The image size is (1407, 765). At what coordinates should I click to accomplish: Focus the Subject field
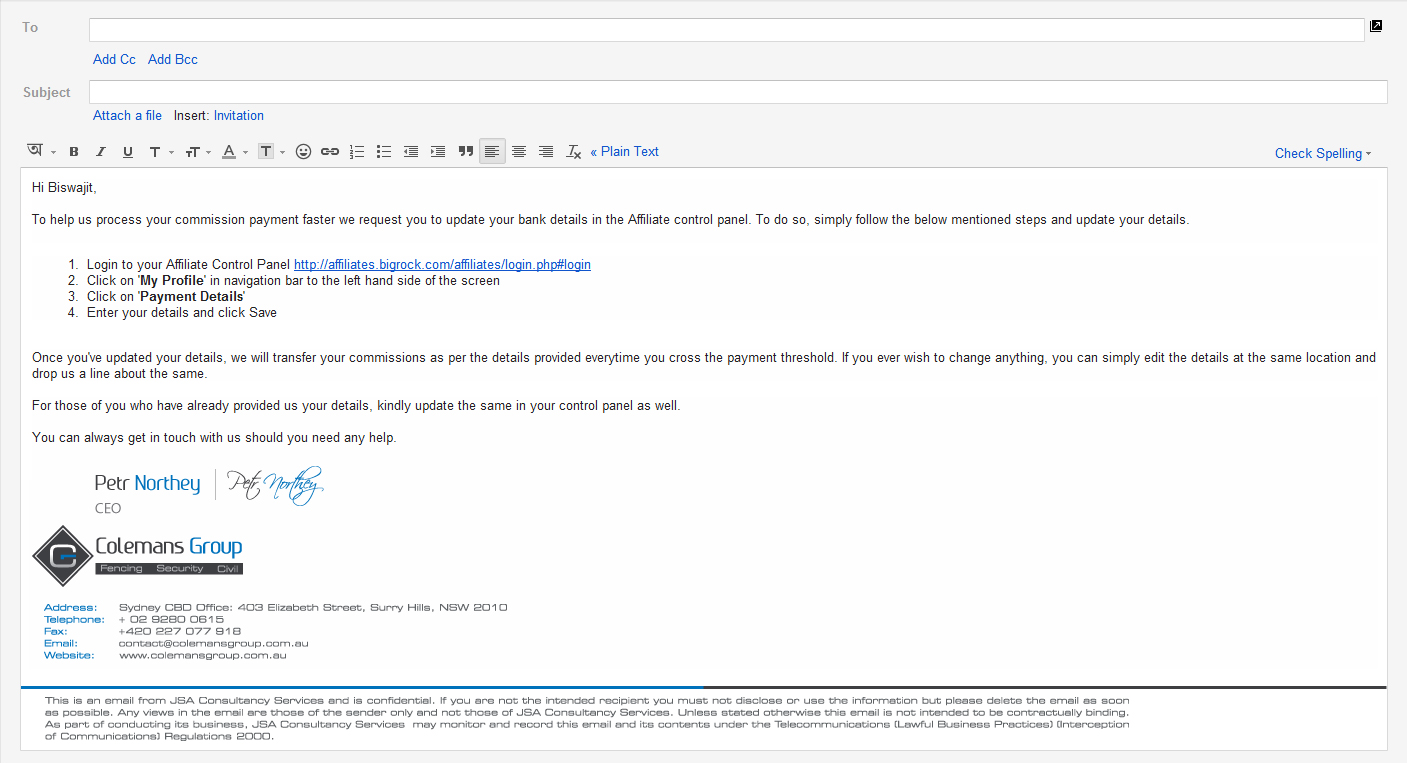coord(738,92)
